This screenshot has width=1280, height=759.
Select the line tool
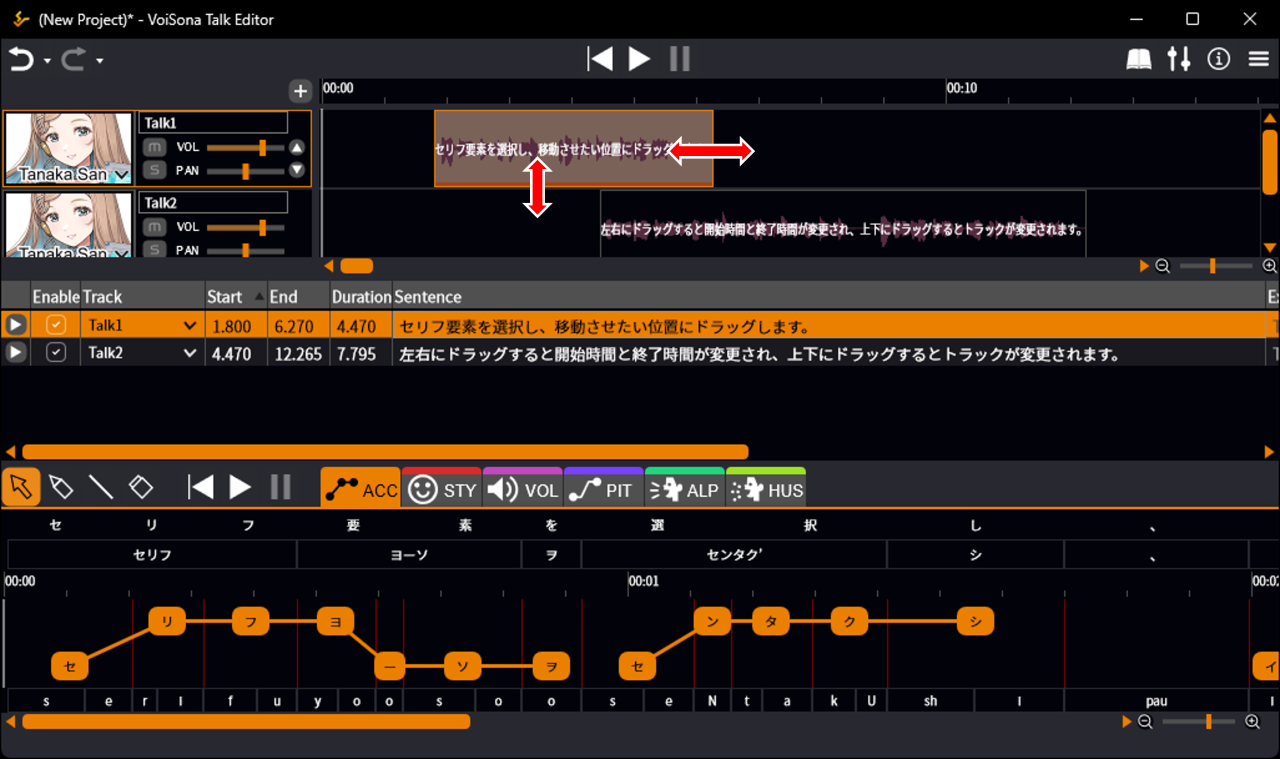101,487
